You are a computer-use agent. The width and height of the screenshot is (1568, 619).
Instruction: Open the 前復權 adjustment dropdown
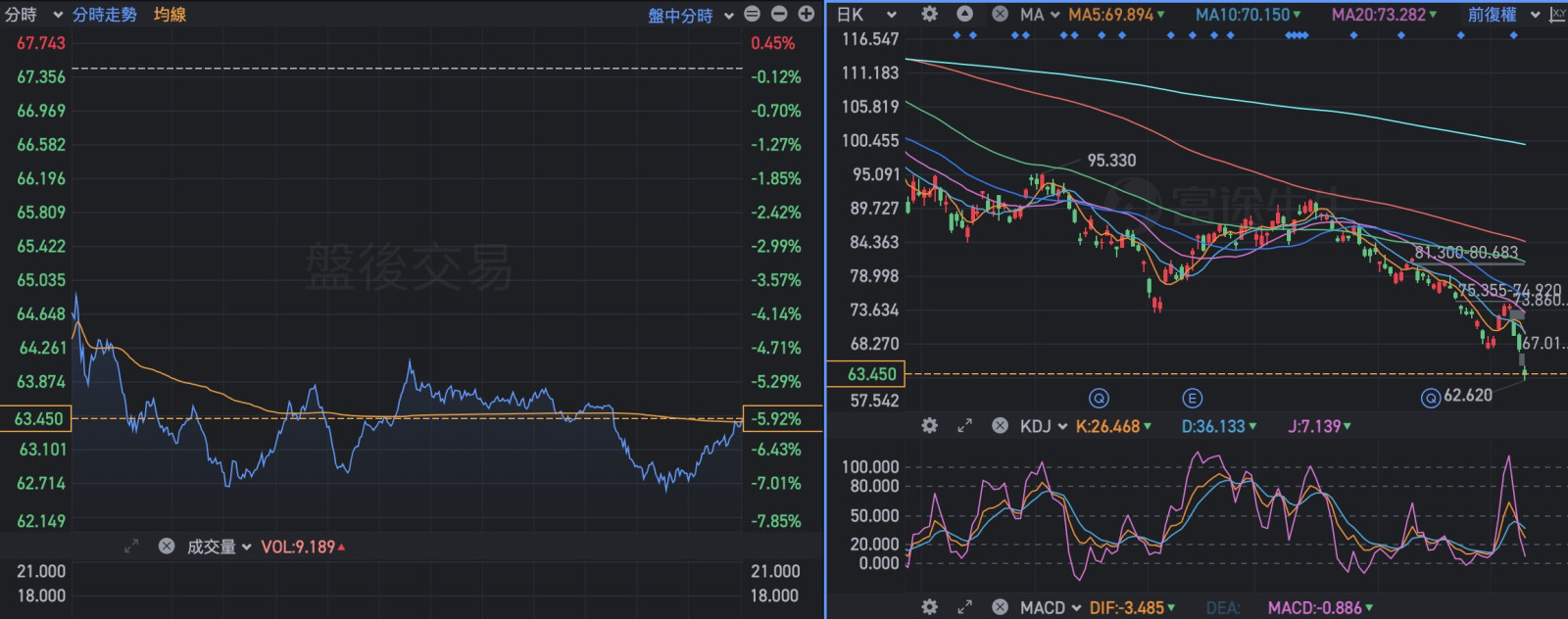(1503, 15)
